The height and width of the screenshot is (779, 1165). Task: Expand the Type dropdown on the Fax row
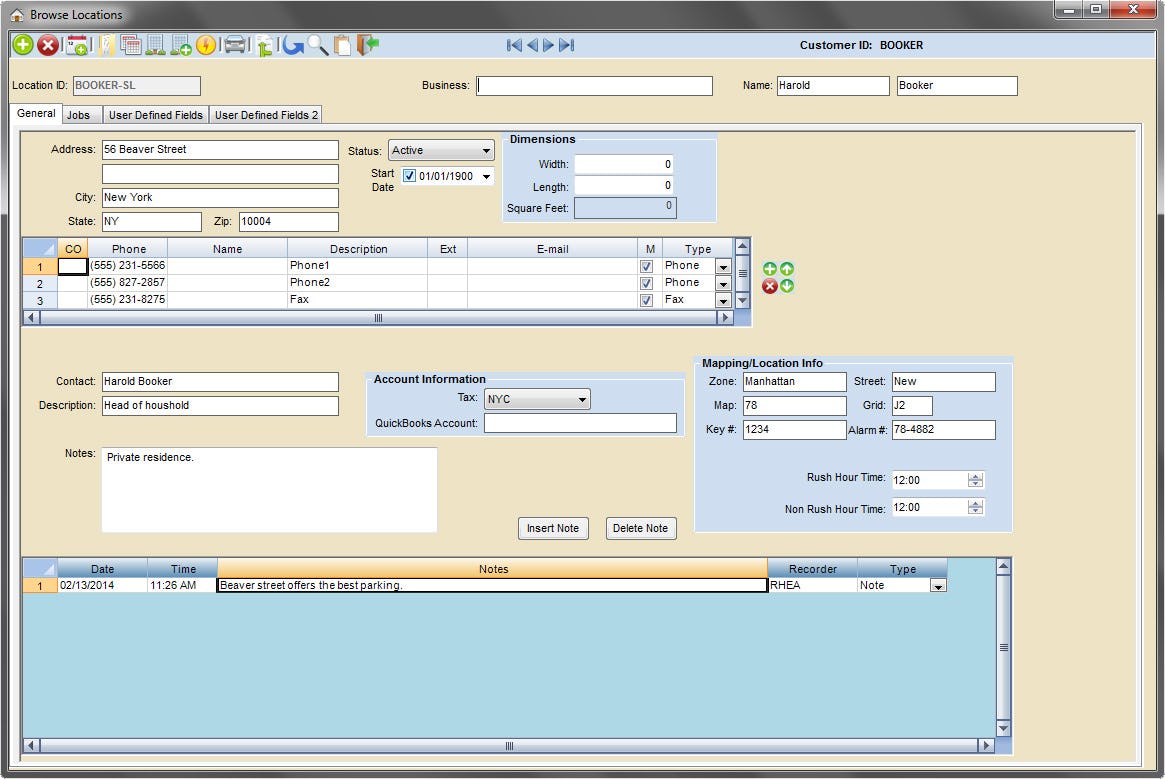tap(723, 300)
